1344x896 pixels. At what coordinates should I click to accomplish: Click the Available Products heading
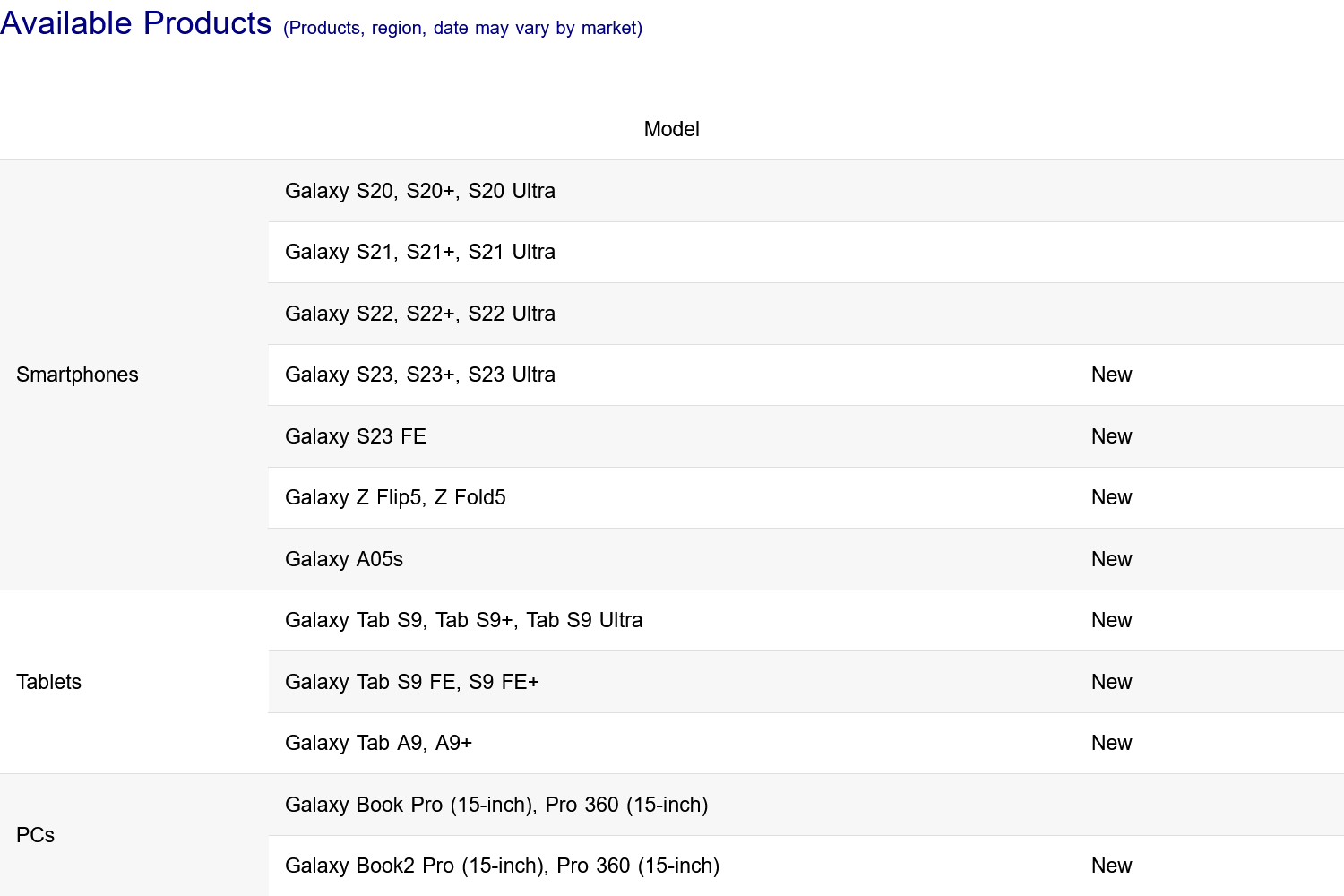point(136,23)
